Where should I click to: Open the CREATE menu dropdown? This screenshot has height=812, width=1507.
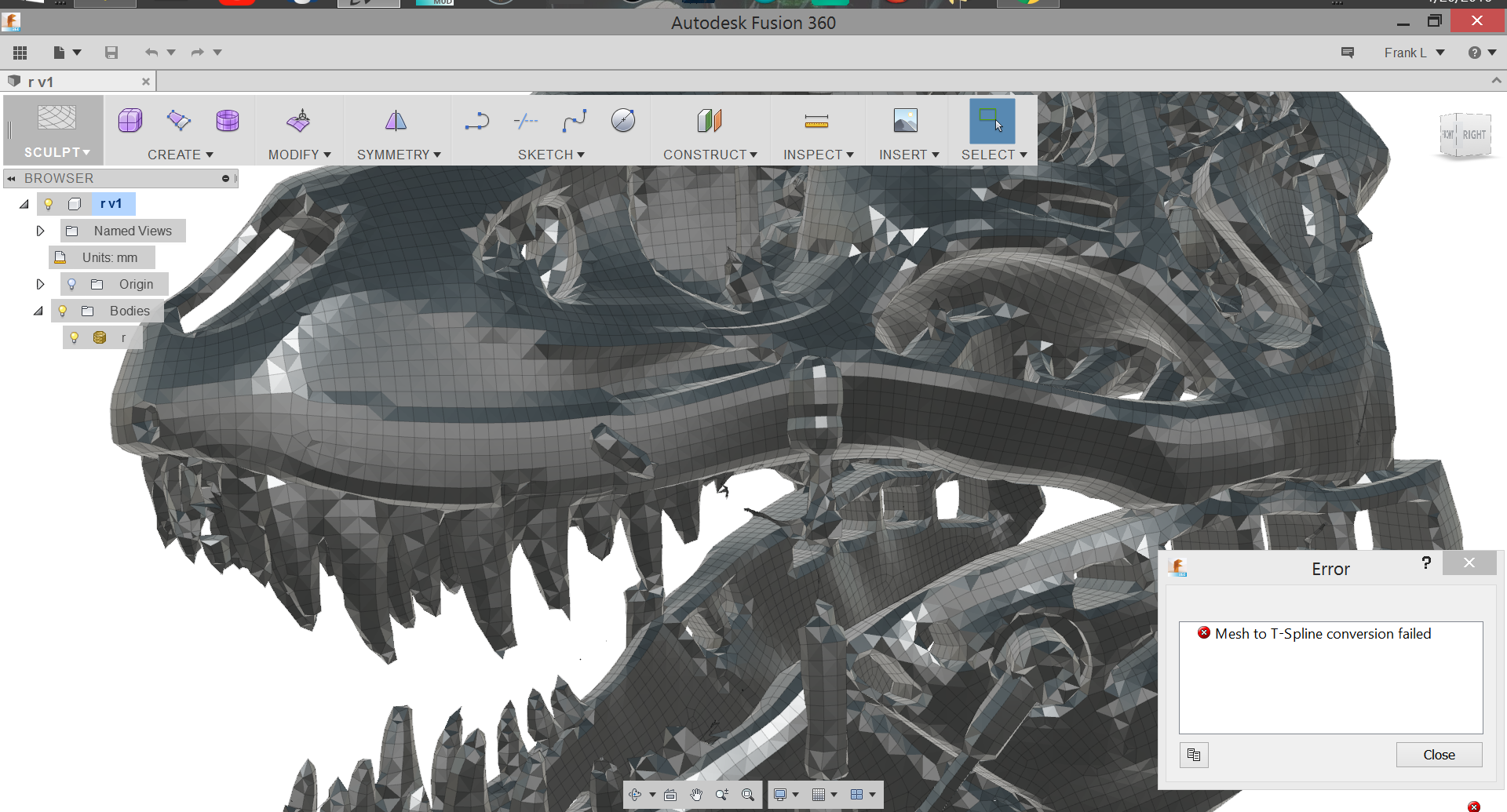coord(181,155)
